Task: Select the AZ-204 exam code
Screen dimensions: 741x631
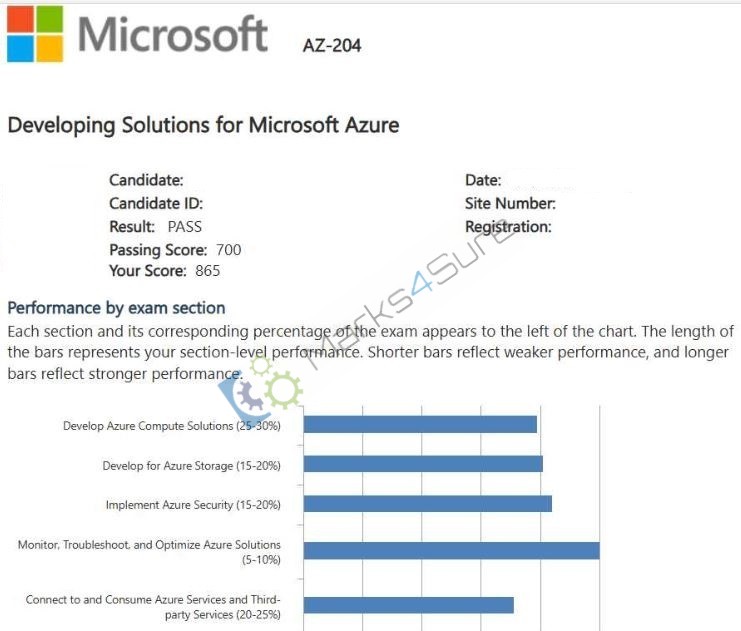Action: 332,46
